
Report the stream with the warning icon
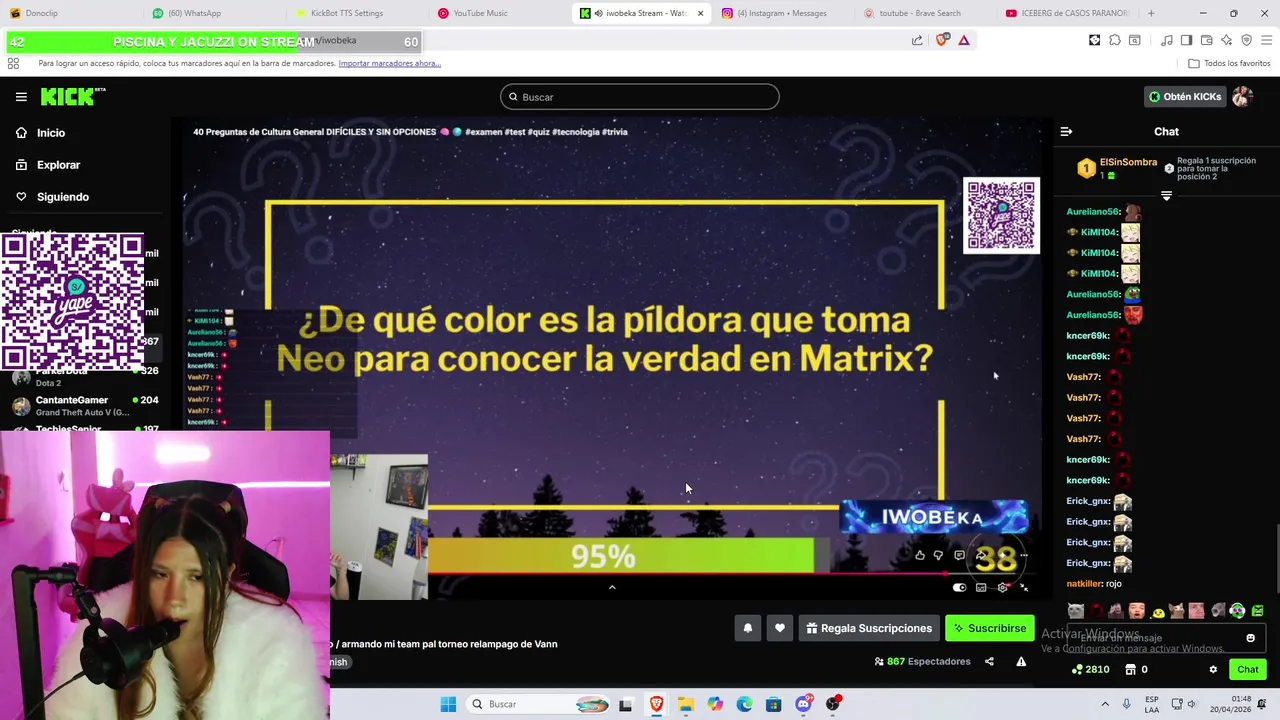coord(1021,661)
